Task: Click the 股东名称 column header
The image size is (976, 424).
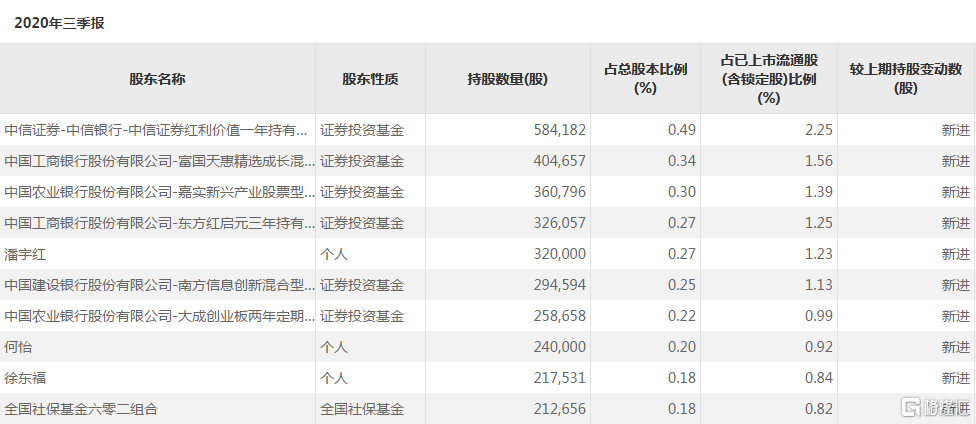Action: [157, 79]
